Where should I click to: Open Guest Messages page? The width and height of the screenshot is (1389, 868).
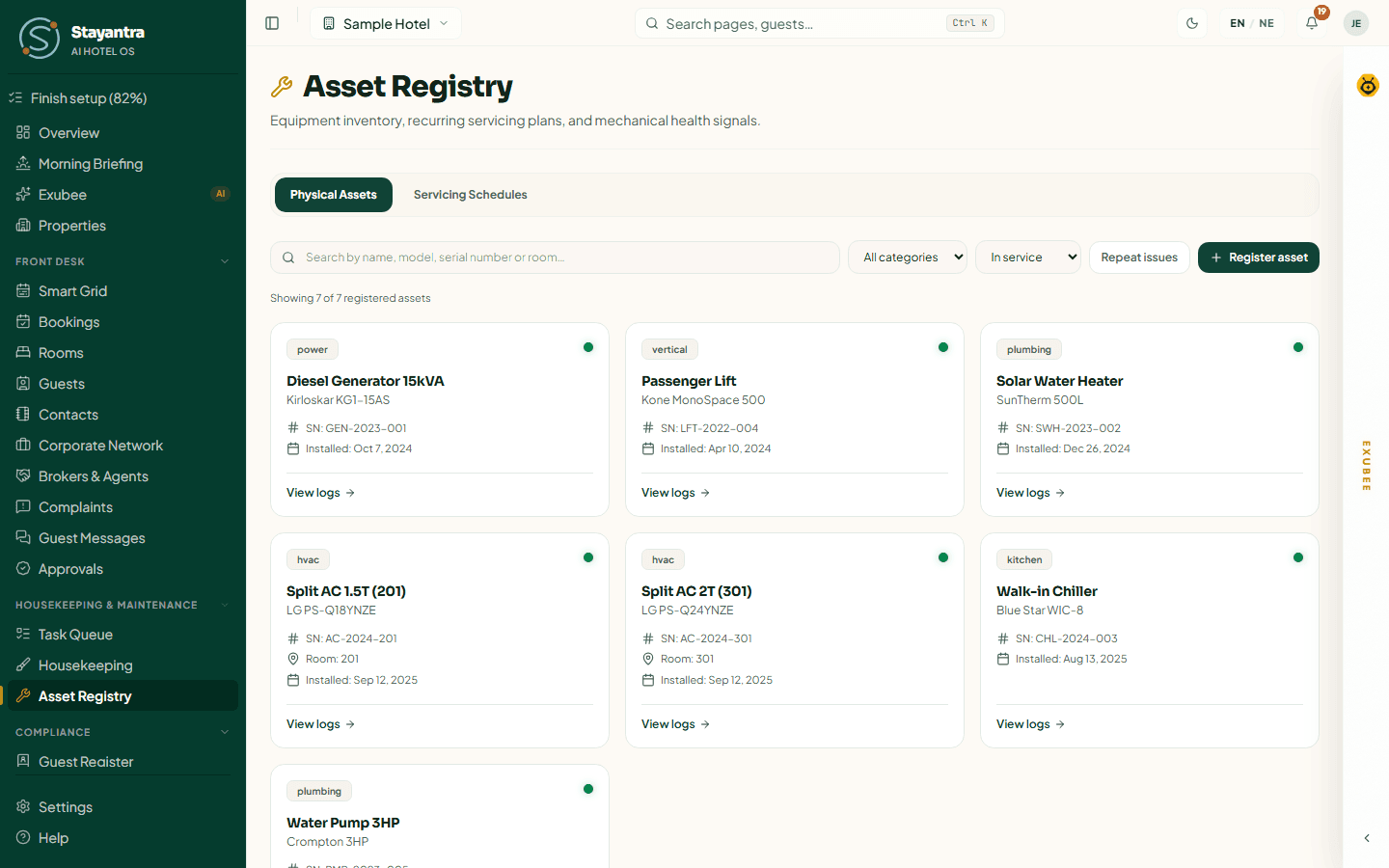123,538
